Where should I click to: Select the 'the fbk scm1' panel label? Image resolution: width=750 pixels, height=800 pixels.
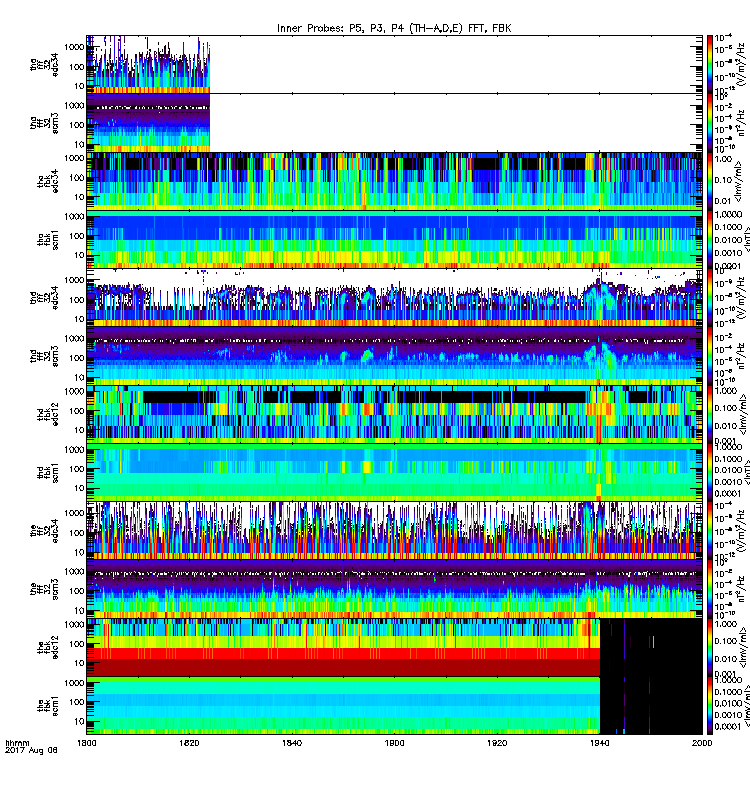(x=48, y=706)
